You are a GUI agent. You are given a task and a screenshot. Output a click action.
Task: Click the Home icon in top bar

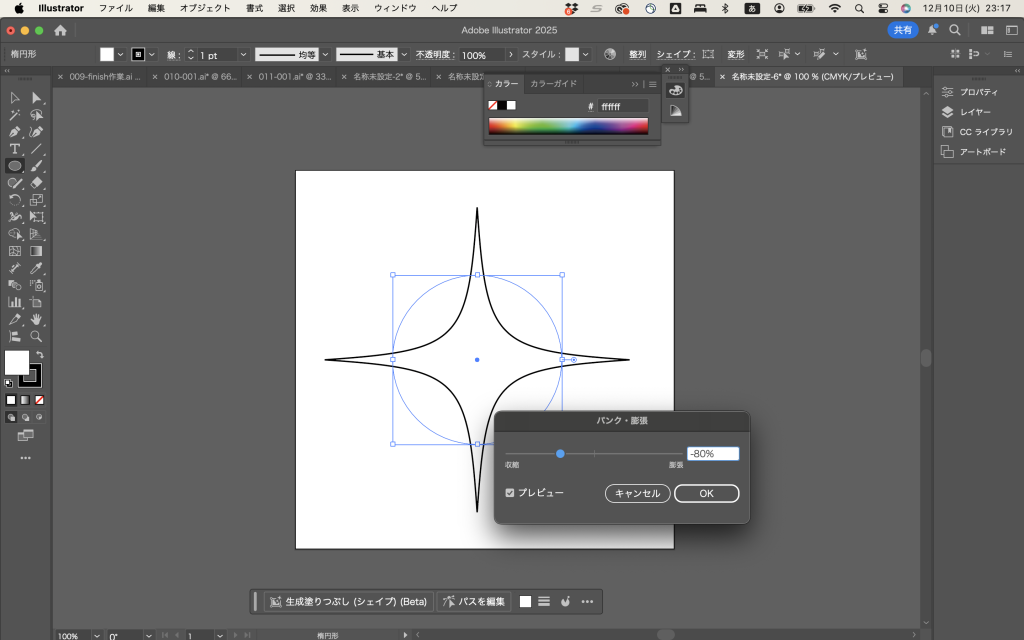(60, 31)
